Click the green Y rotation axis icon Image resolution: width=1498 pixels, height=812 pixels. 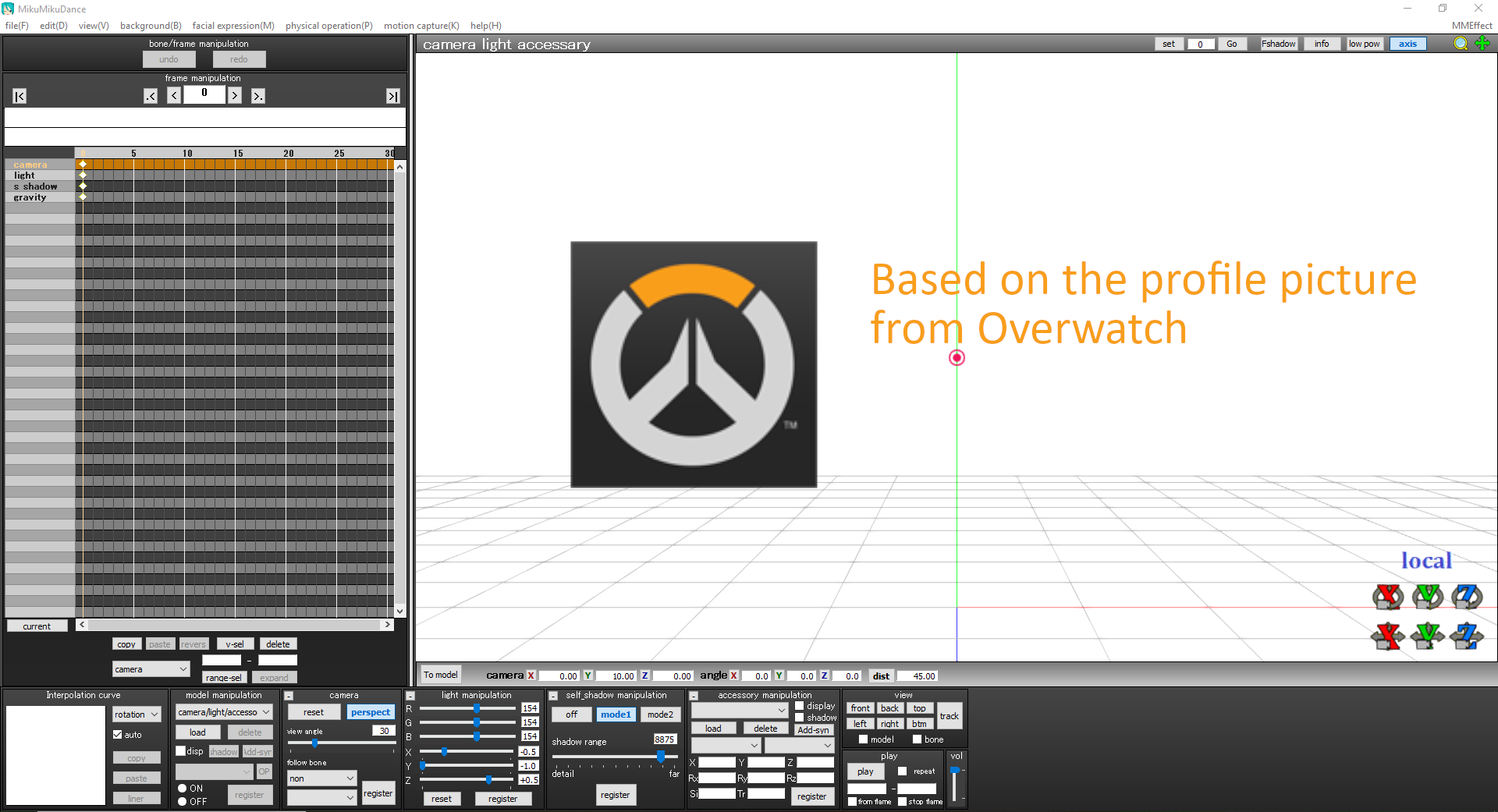[x=1428, y=597]
